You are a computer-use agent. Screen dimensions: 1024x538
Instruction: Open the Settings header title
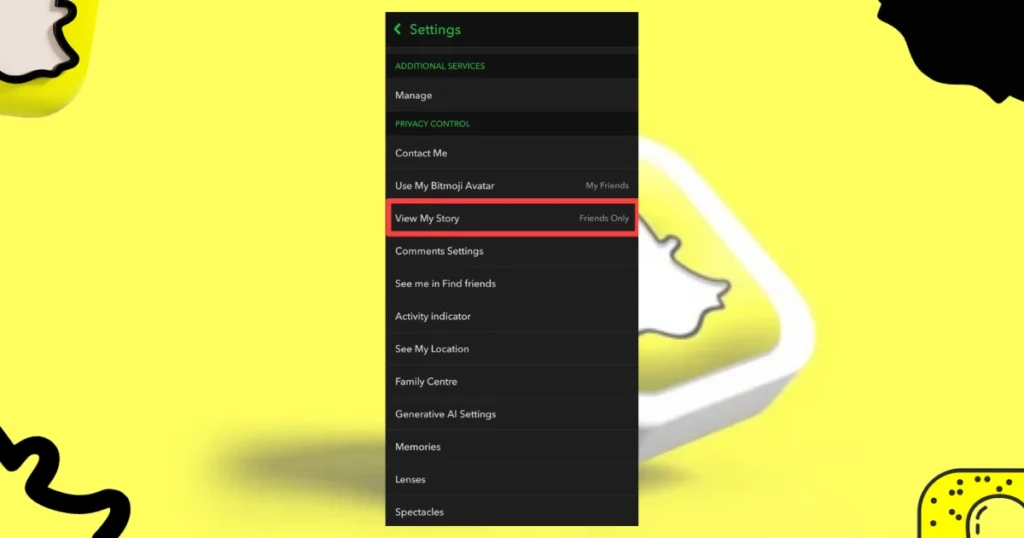tap(435, 29)
